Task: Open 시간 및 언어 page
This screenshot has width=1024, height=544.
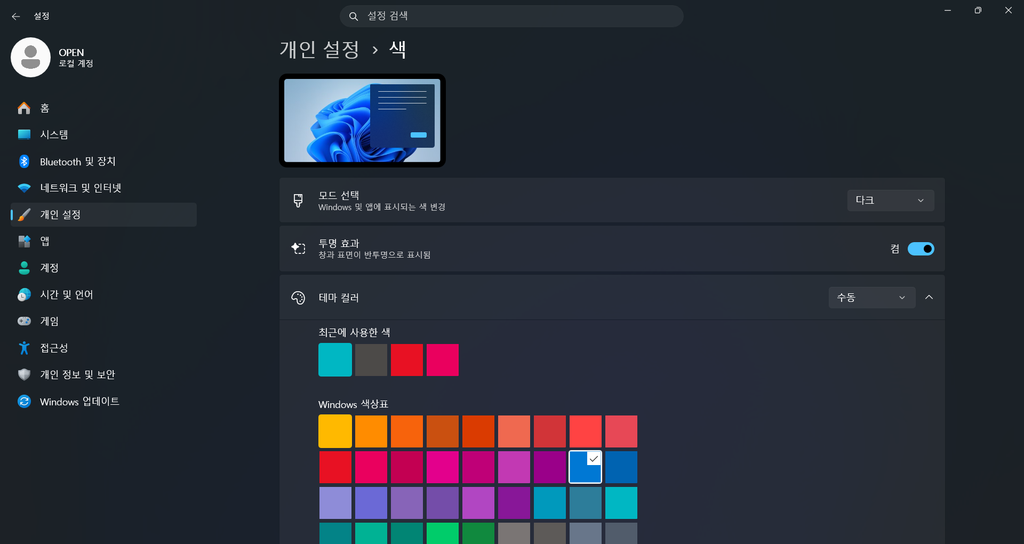Action: 104,295
